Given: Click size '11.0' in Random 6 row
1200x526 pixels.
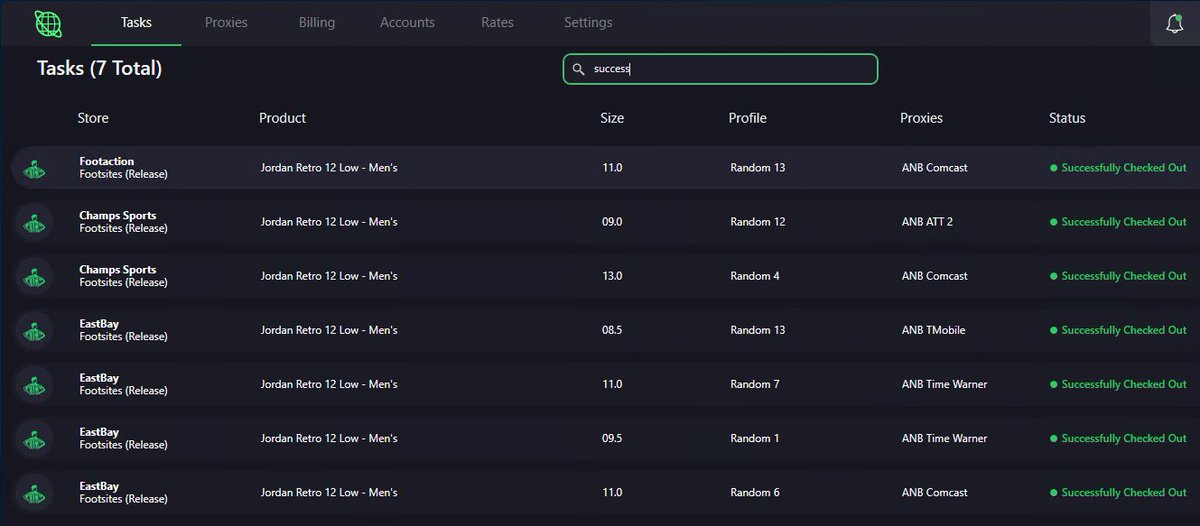Looking at the screenshot, I should coord(612,492).
